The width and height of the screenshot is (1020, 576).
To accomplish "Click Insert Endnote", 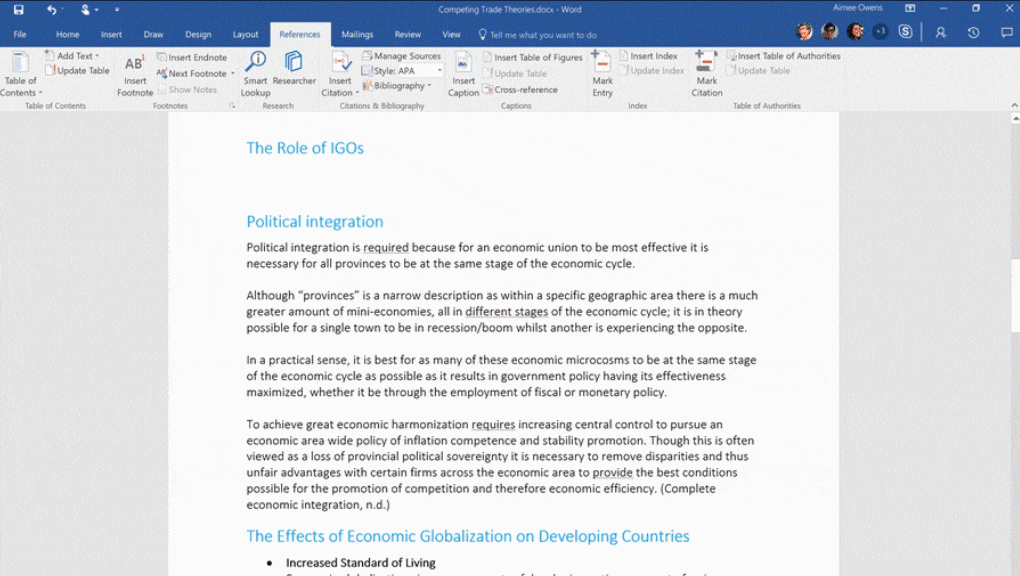I will pyautogui.click(x=192, y=57).
